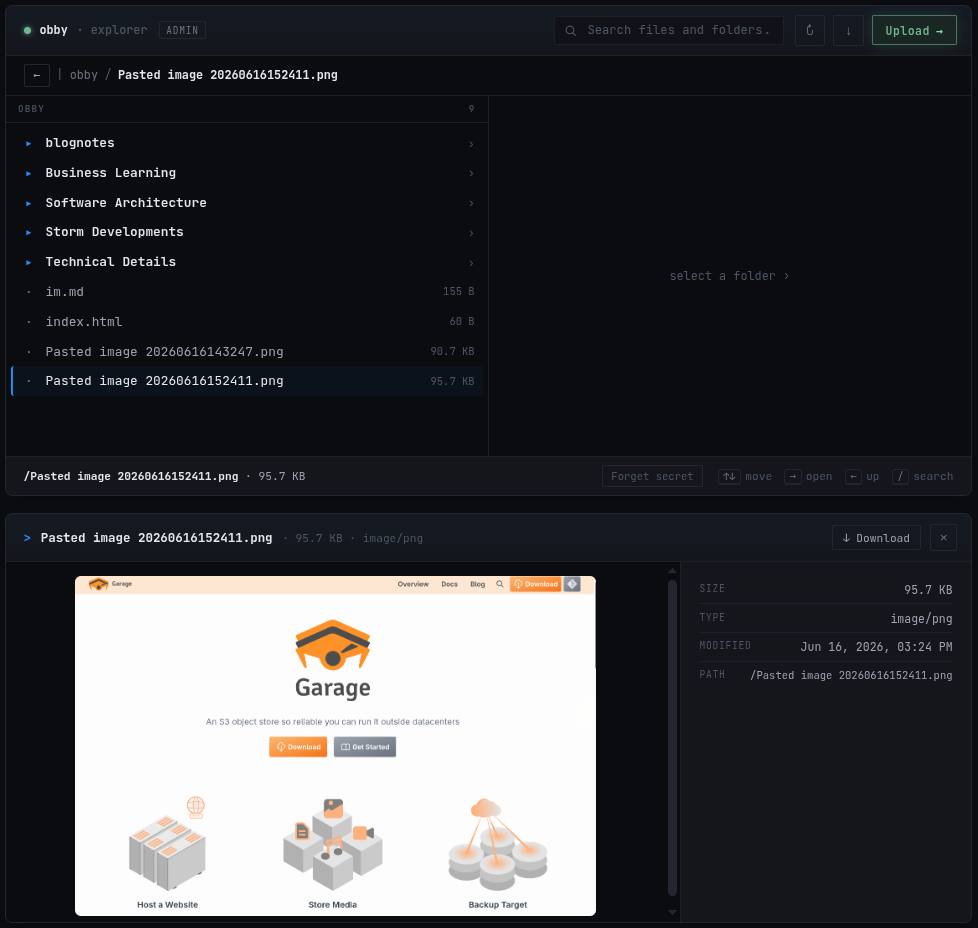Open Storm Developments via its right chevron
This screenshot has width=978, height=928.
click(x=471, y=233)
